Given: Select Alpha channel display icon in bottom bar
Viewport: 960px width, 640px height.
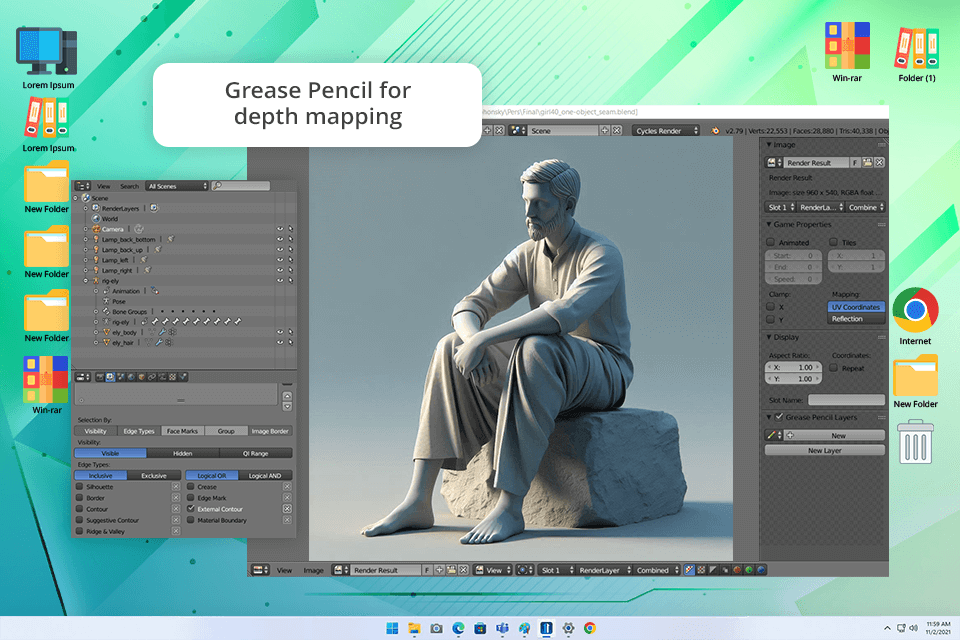Looking at the screenshot, I should pyautogui.click(x=713, y=570).
